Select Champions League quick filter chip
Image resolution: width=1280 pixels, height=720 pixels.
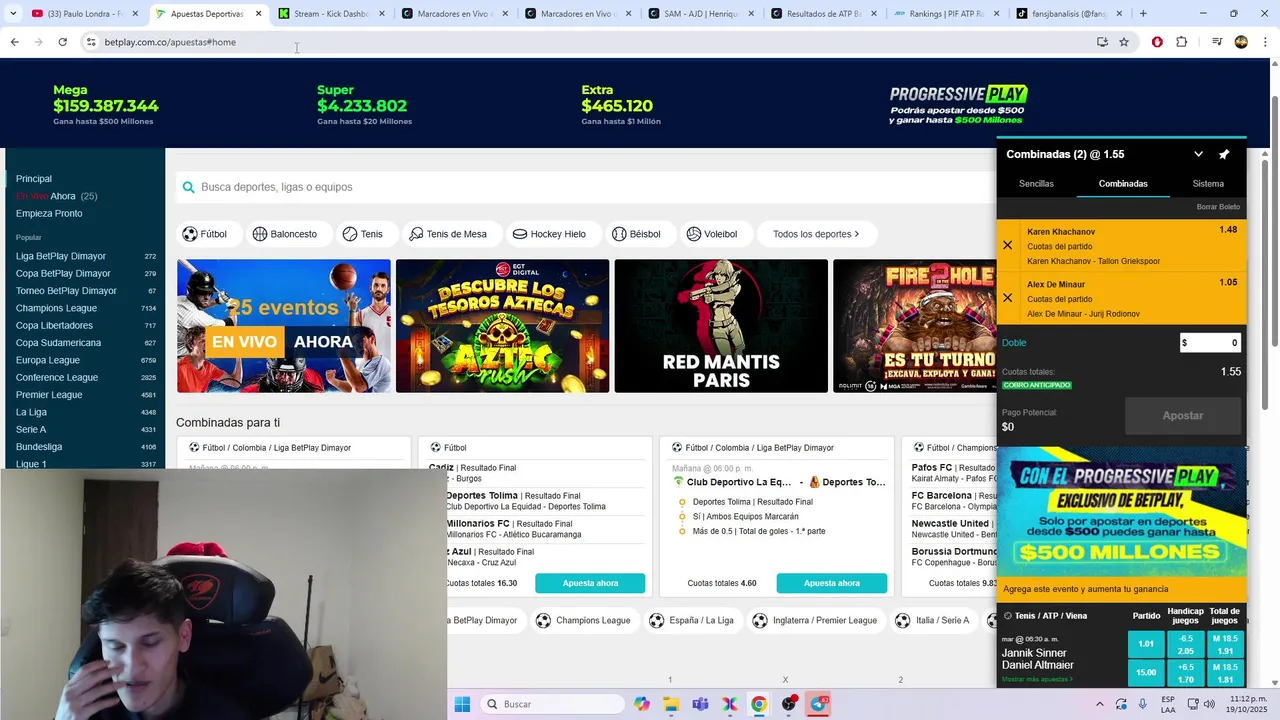[x=584, y=620]
